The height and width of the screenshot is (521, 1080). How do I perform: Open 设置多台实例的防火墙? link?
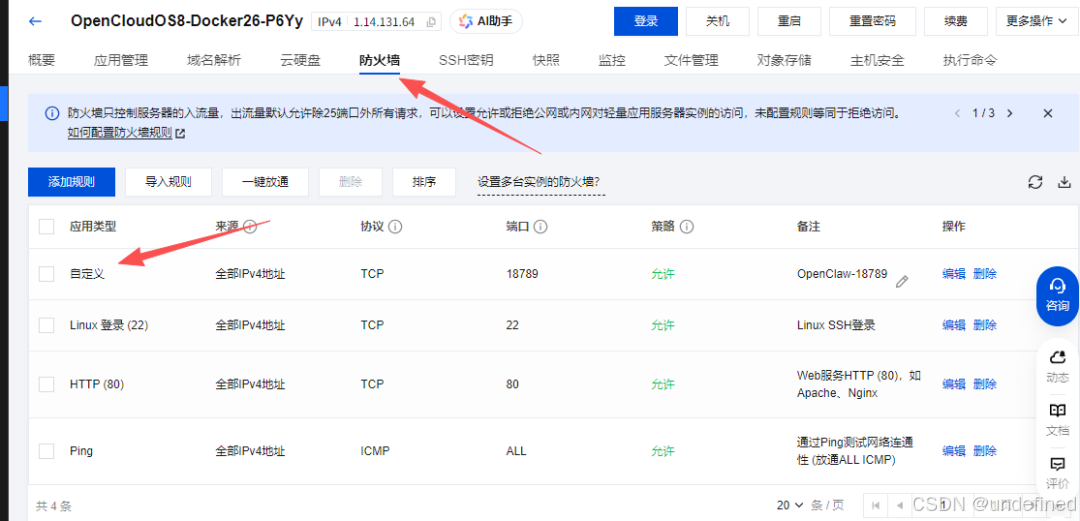pyautogui.click(x=539, y=182)
